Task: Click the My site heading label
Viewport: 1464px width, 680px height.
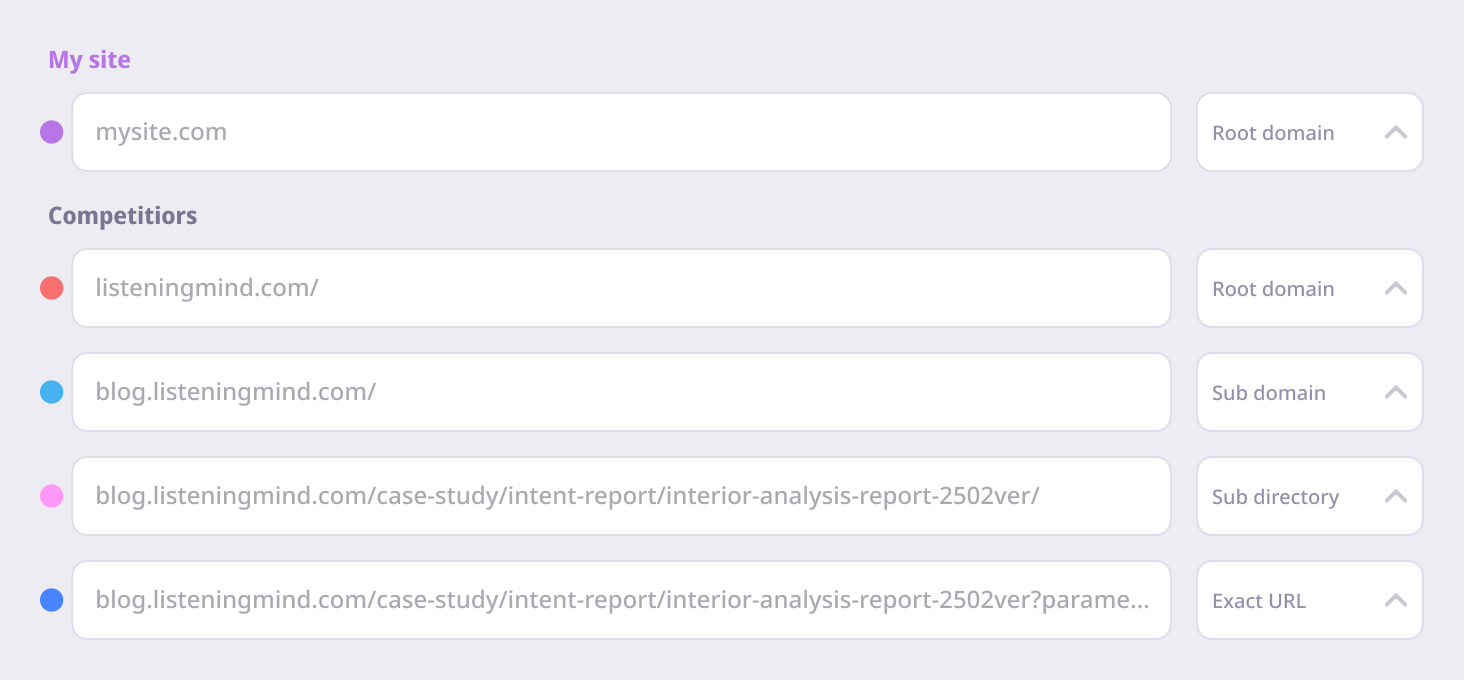Action: click(89, 60)
